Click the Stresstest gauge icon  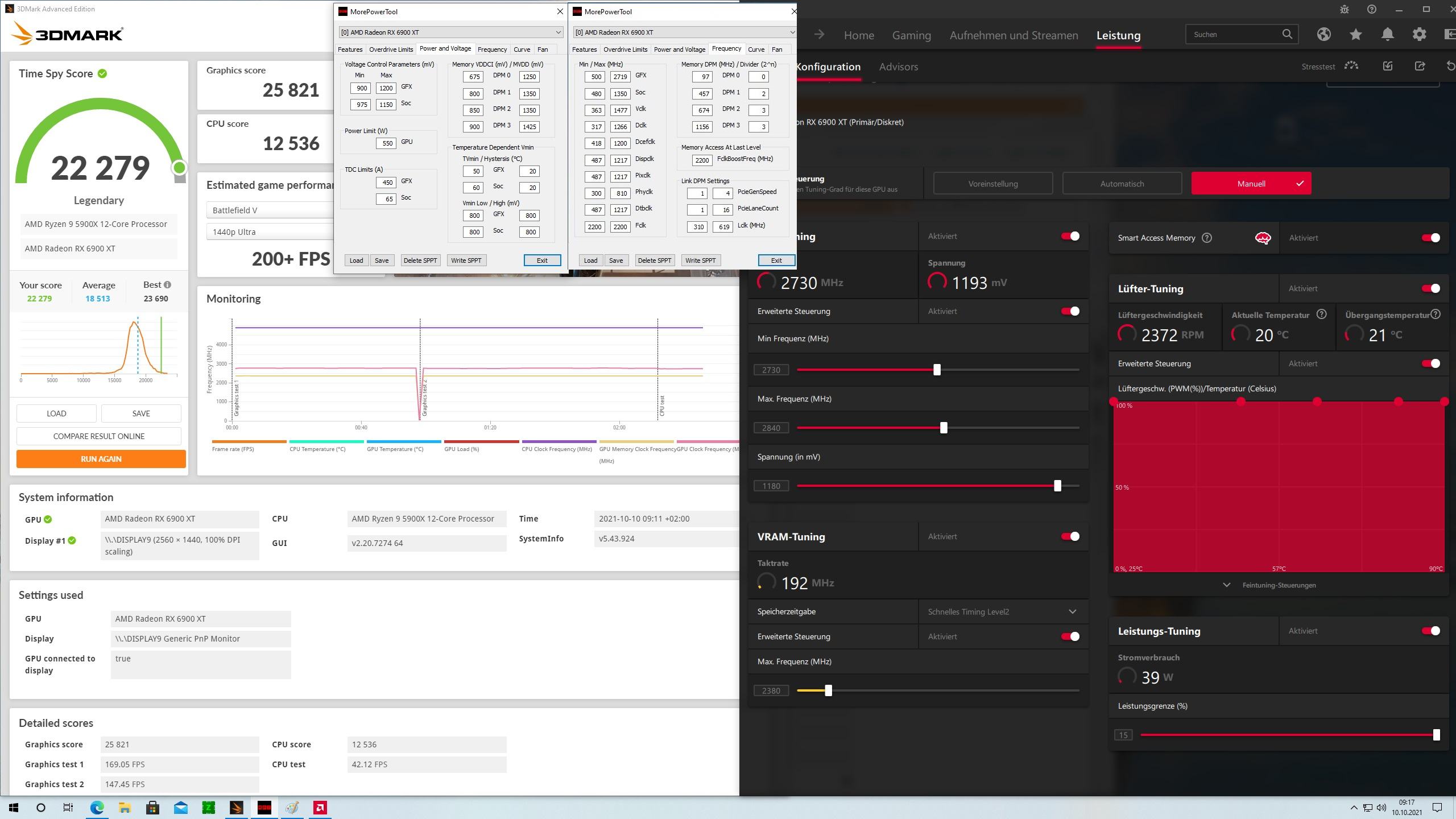coord(1351,66)
